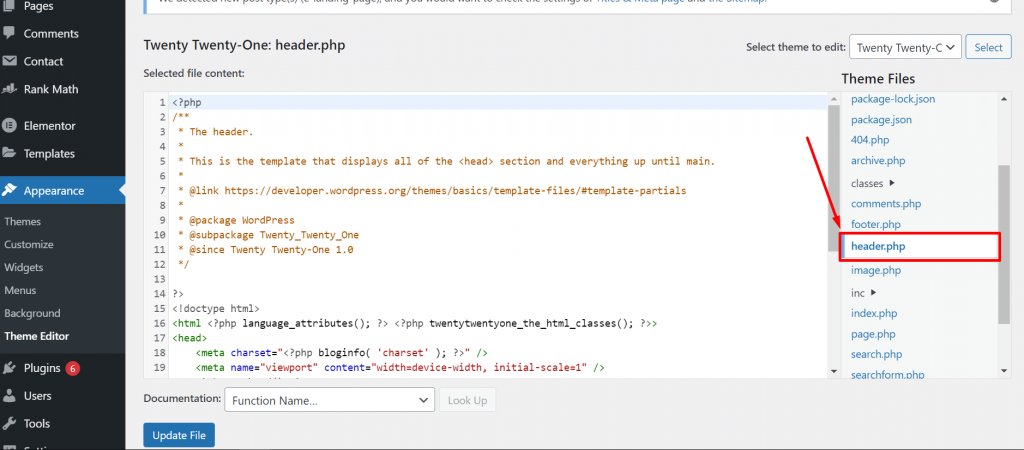Click the Plugins plug icon
This screenshot has height=450, width=1024.
(x=9, y=368)
